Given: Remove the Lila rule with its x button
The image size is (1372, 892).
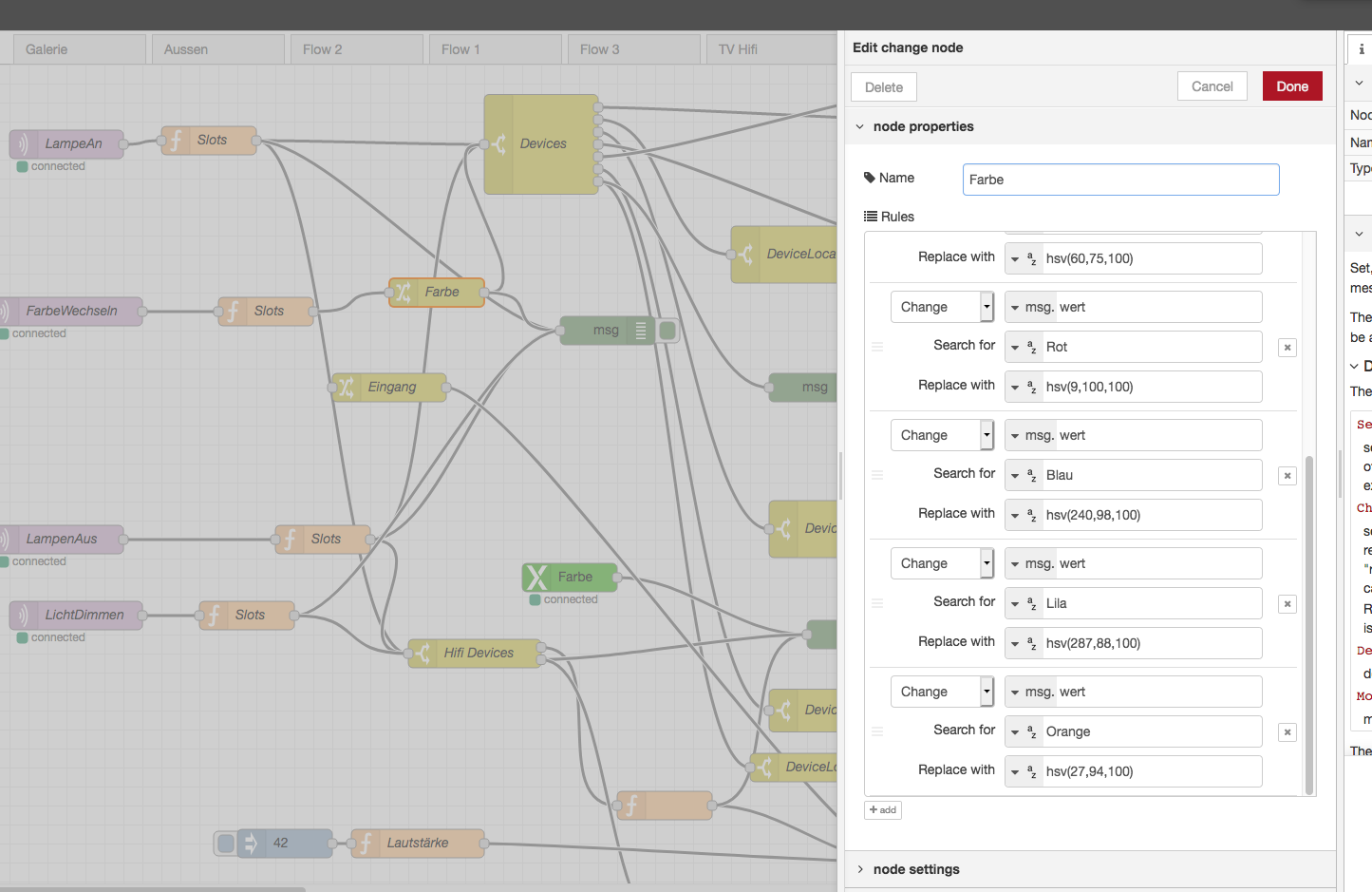Looking at the screenshot, I should click(1287, 604).
